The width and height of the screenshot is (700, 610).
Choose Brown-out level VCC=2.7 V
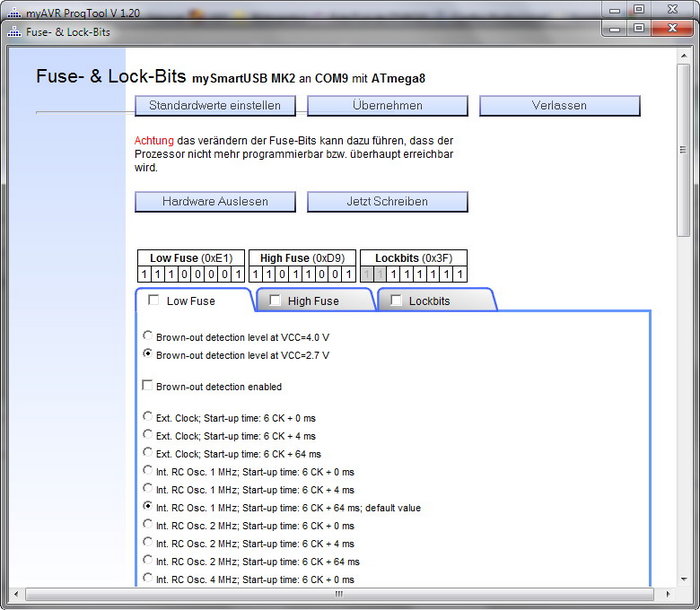pos(149,354)
